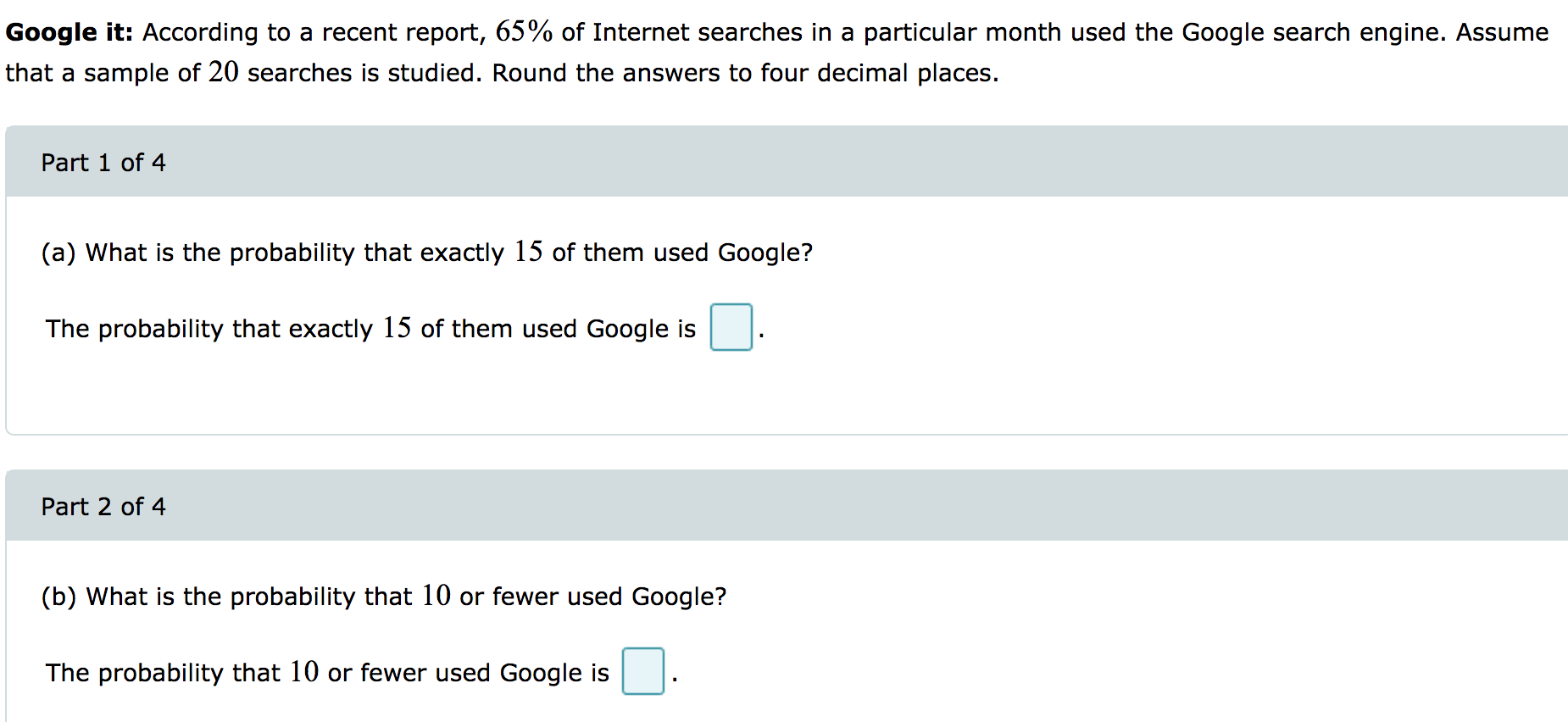Click the label Part 1 of 4
1568x722 pixels.
point(103,161)
